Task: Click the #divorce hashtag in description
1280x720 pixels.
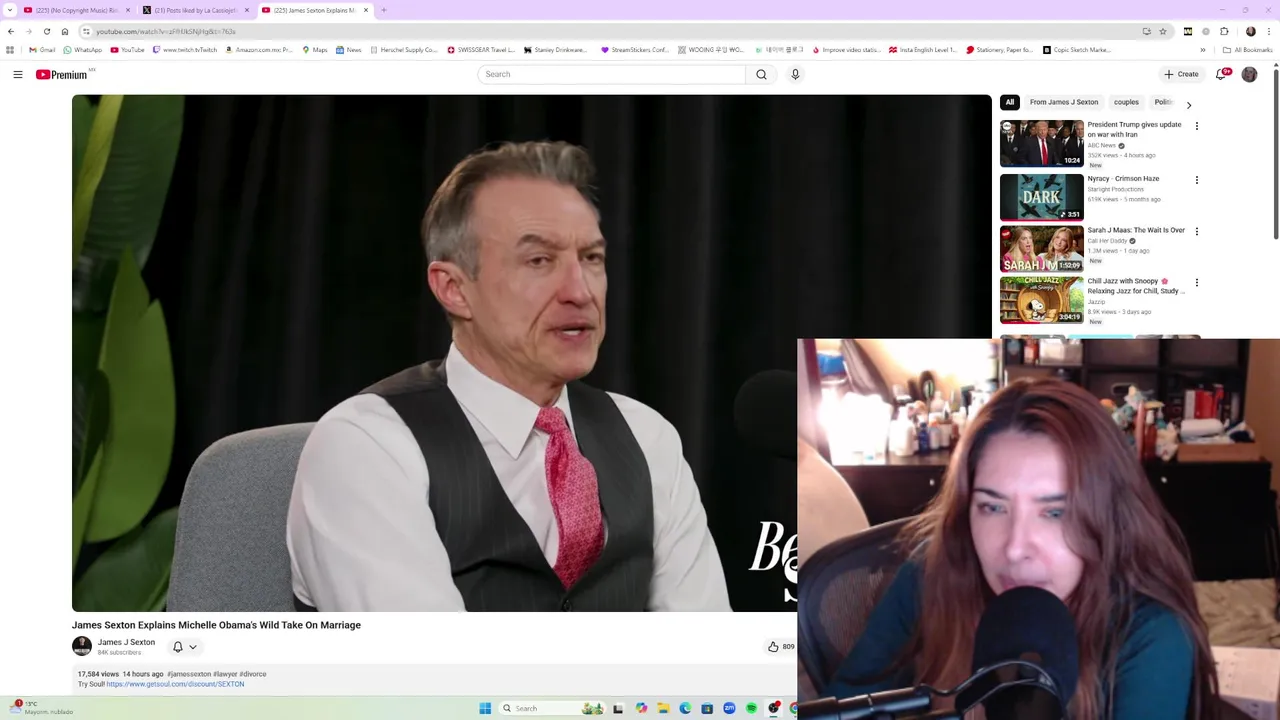Action: (x=253, y=674)
